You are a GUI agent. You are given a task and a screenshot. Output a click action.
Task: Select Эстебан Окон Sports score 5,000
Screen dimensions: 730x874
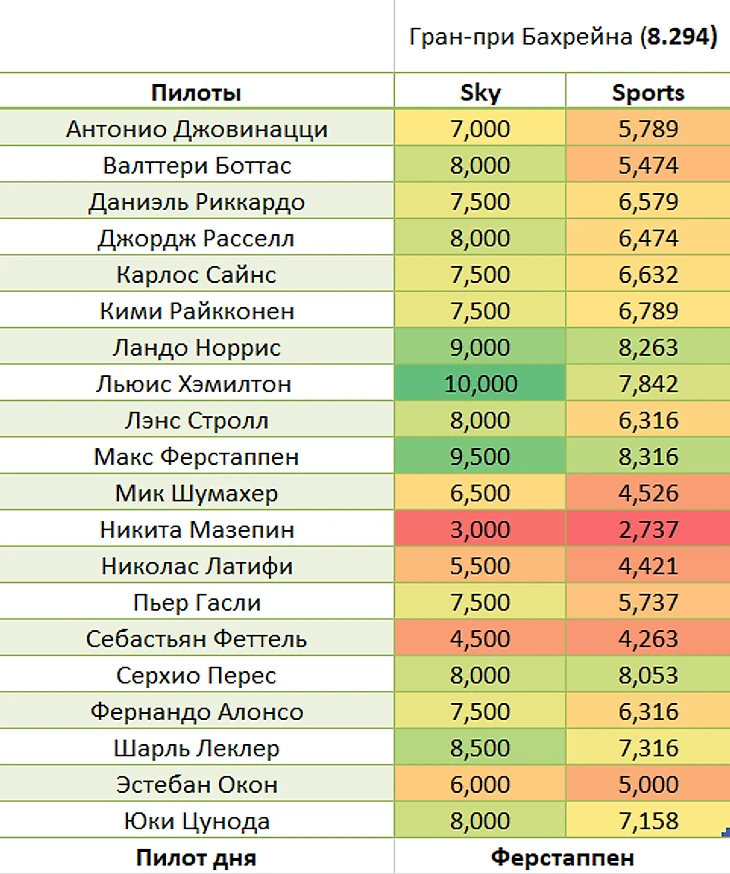pyautogui.click(x=648, y=784)
